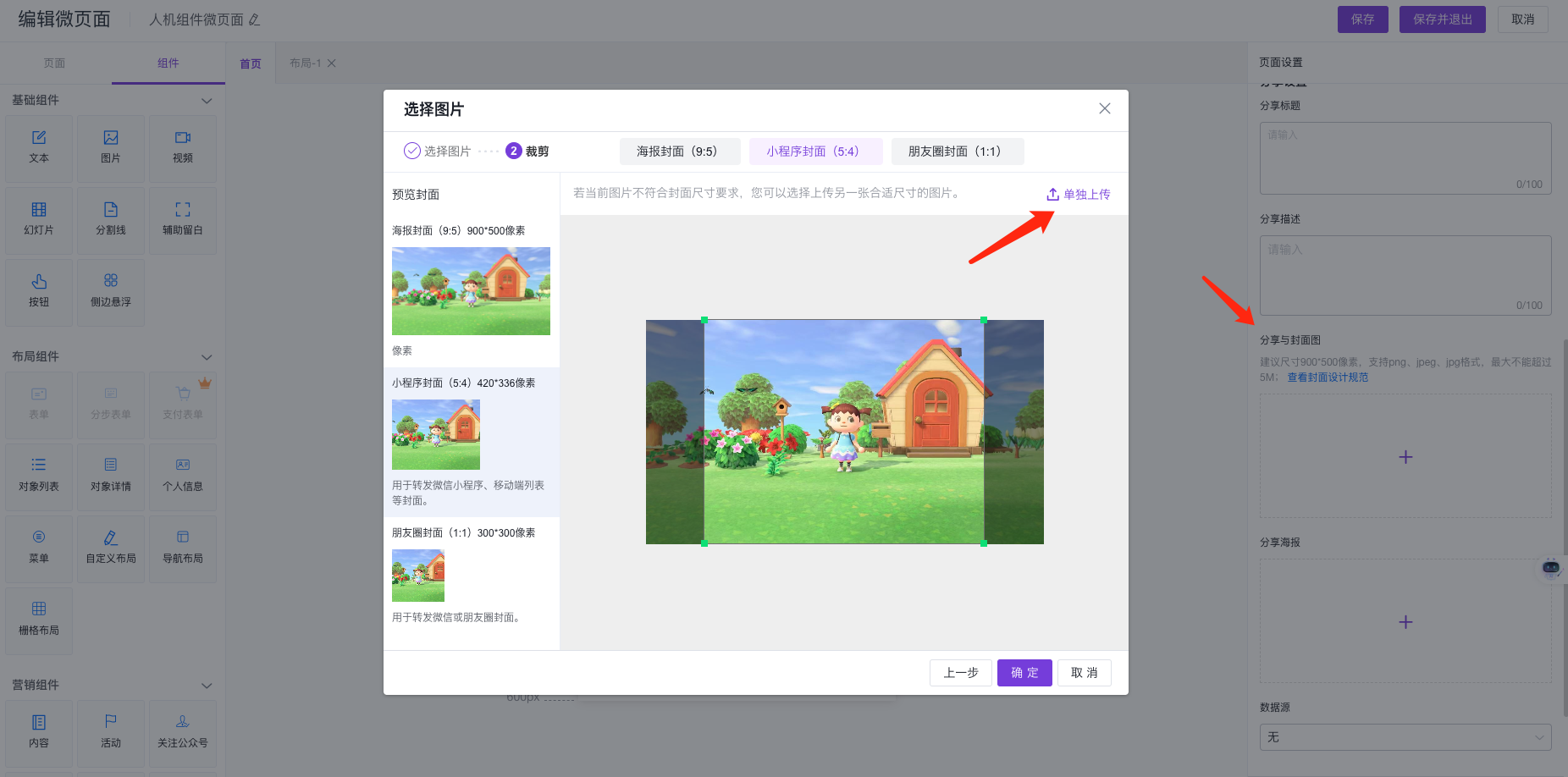Add the 表单 form layout component
This screenshot has height=777, width=1568.
(39, 405)
